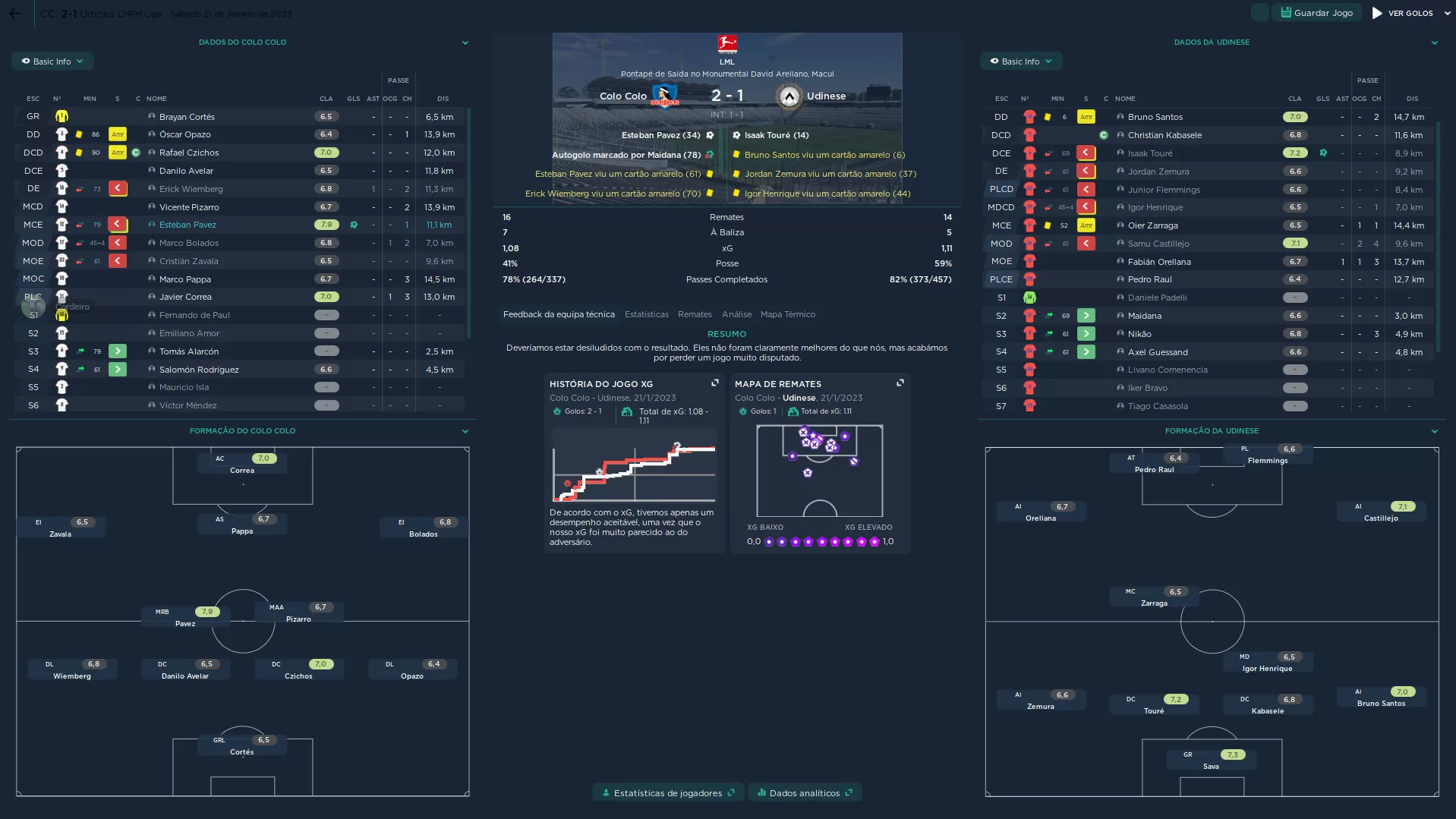Expand the Mapa de Remates panel

[900, 383]
